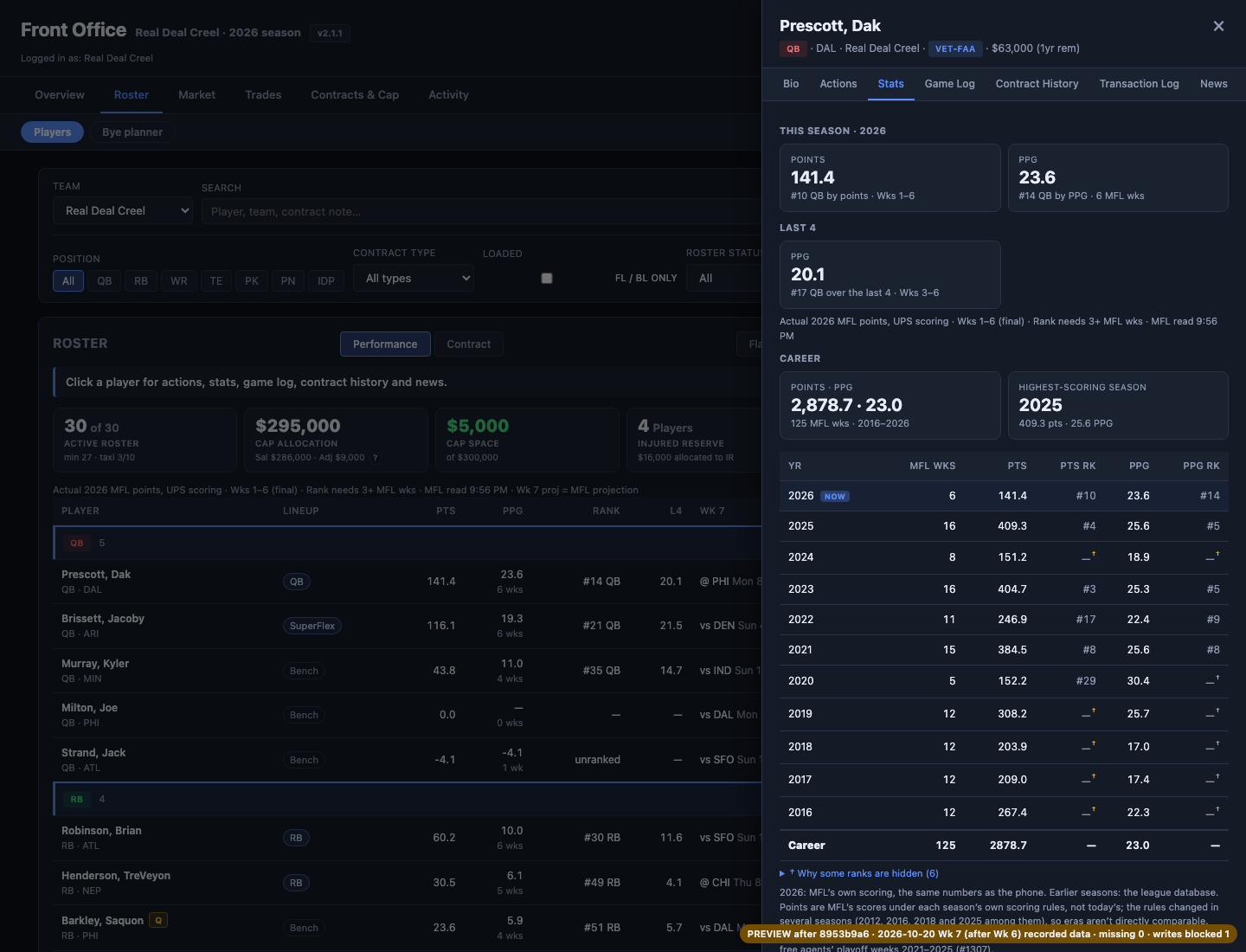Click the PPG RK column header
Viewport: 1246px width, 952px height.
pyautogui.click(x=1201, y=466)
